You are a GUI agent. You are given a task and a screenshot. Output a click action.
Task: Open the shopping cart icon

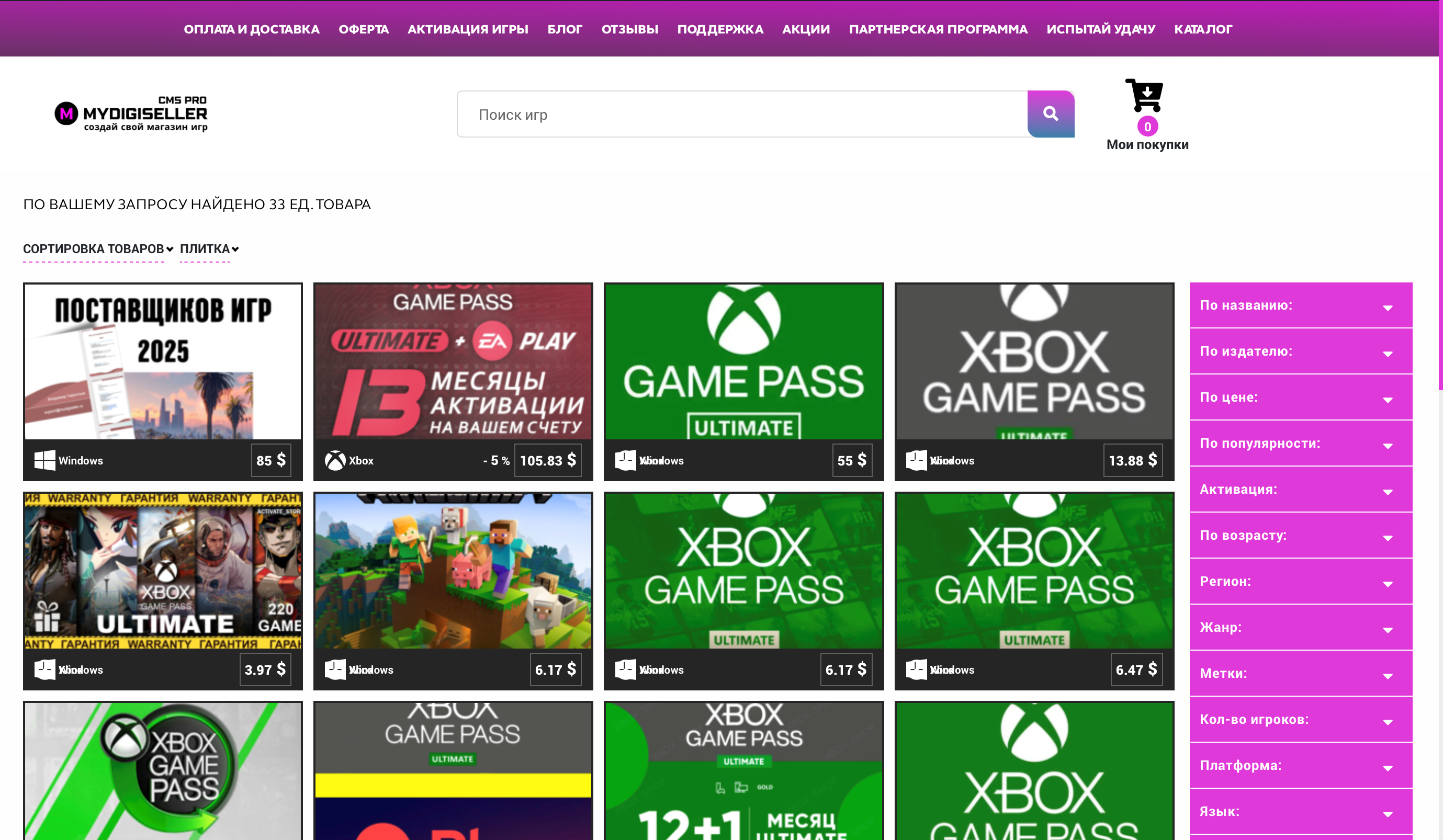pos(1144,95)
